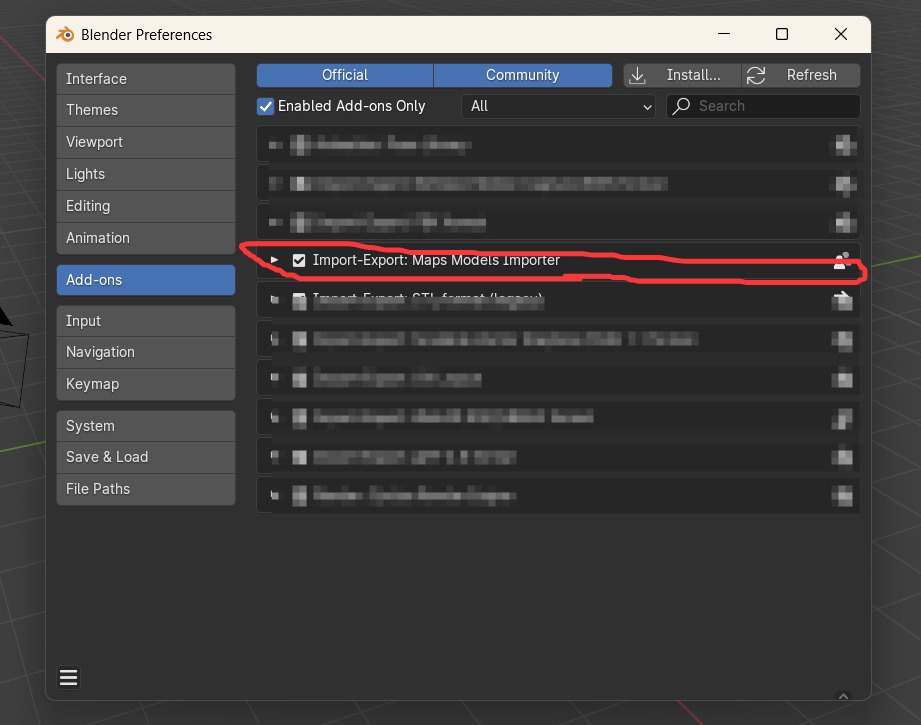
Task: Switch to the Community add-ons tab
Action: (522, 74)
